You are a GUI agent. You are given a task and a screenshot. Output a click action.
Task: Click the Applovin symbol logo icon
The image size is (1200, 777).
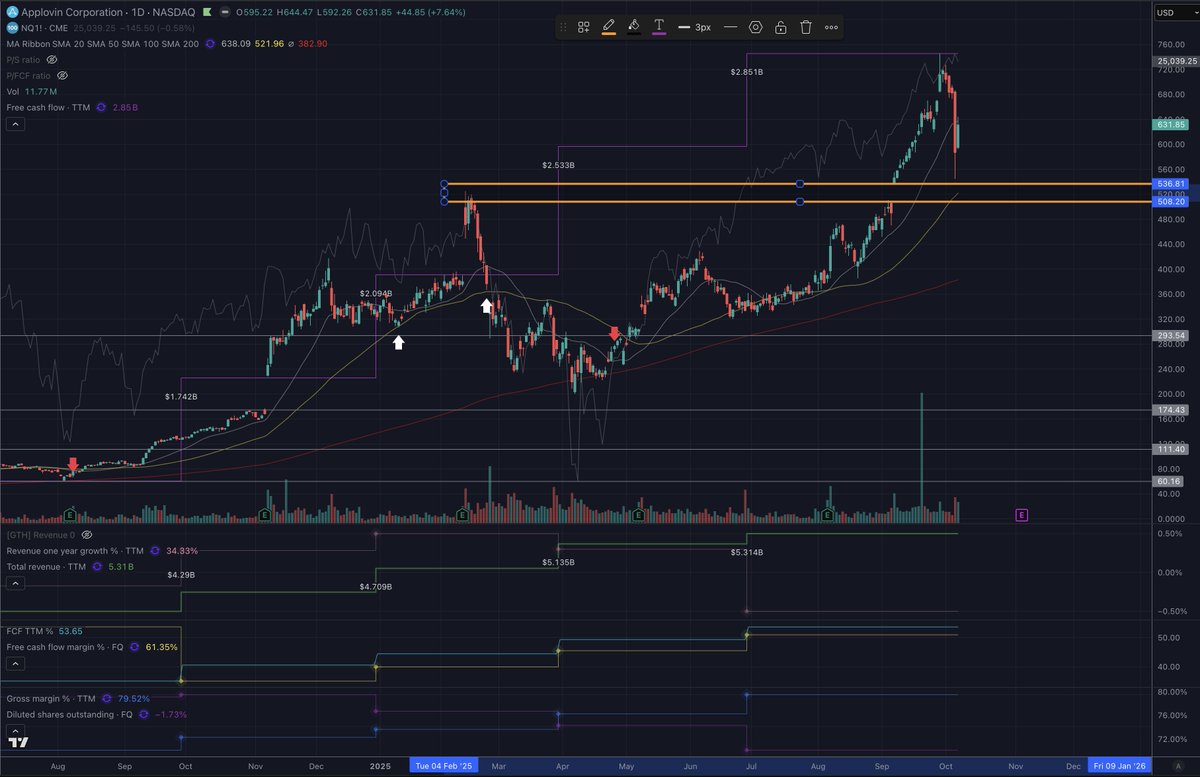(x=11, y=12)
